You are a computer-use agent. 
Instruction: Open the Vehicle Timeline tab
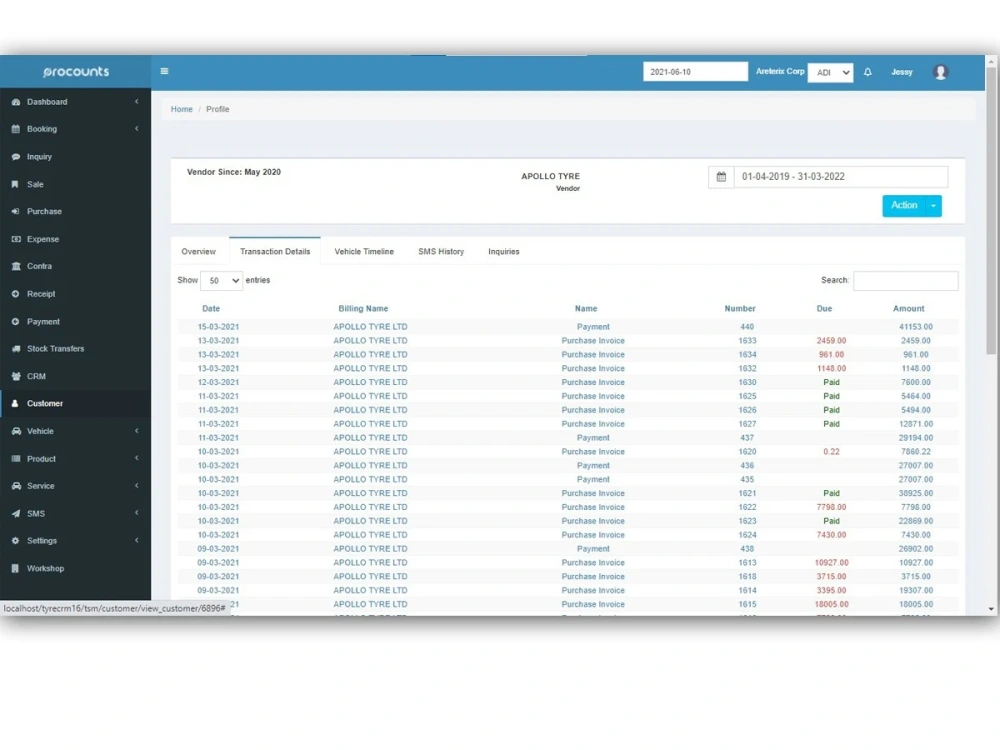pos(364,252)
